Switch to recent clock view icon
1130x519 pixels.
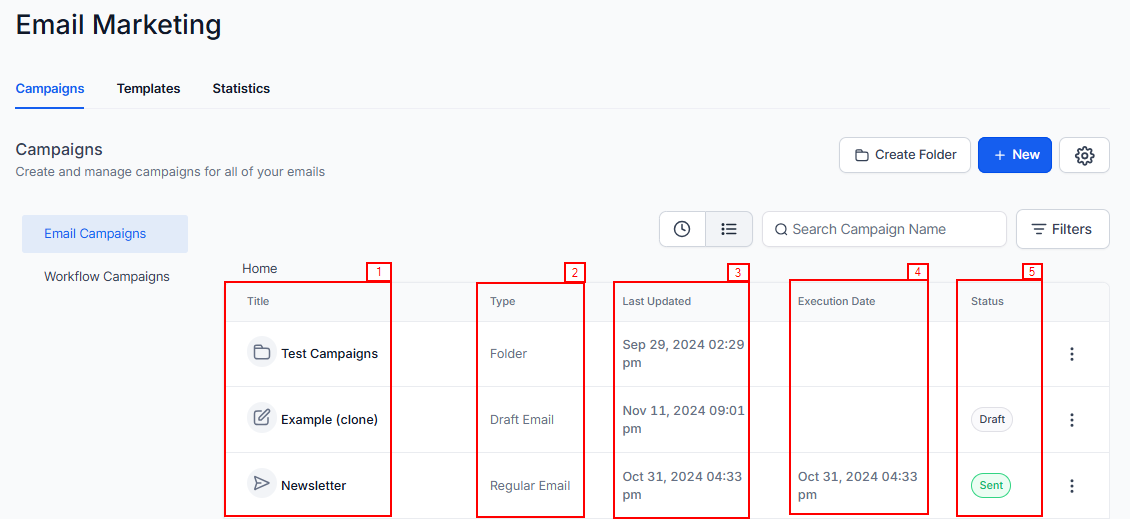(x=682, y=229)
